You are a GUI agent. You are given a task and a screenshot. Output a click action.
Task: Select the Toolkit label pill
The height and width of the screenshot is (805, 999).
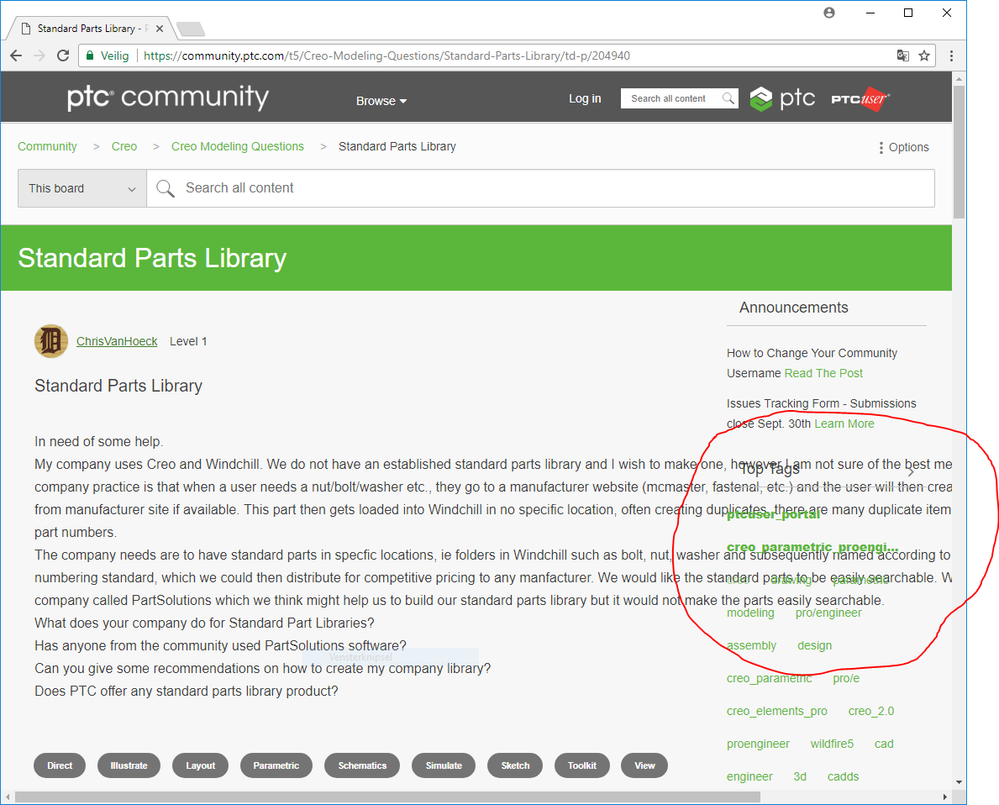pos(582,766)
